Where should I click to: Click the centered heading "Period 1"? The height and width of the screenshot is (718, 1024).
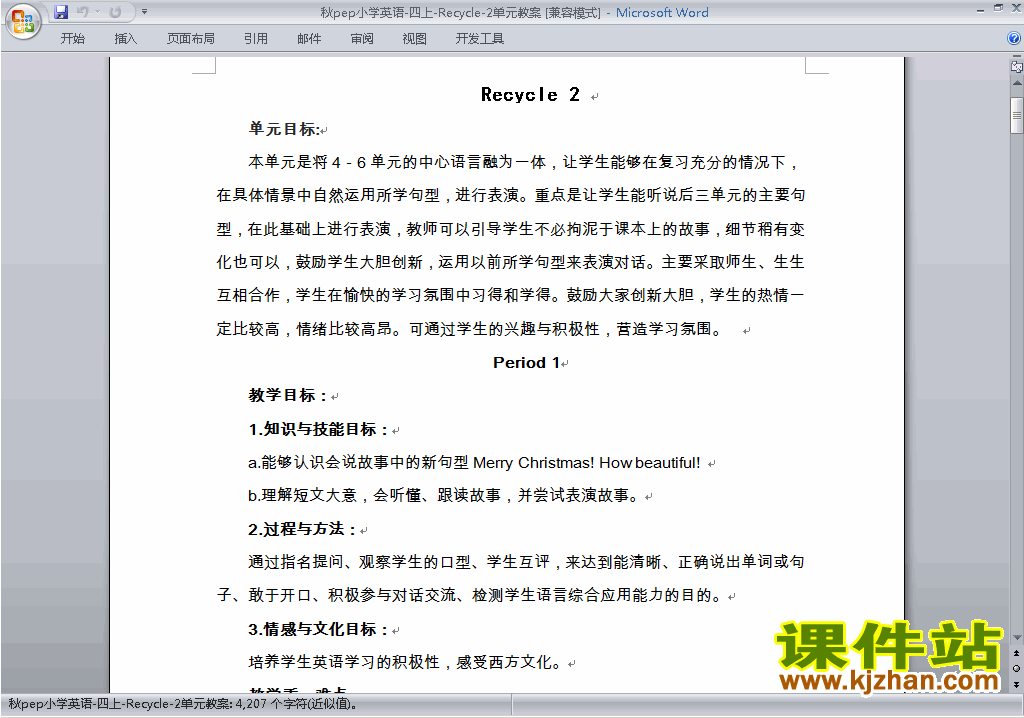(x=526, y=363)
